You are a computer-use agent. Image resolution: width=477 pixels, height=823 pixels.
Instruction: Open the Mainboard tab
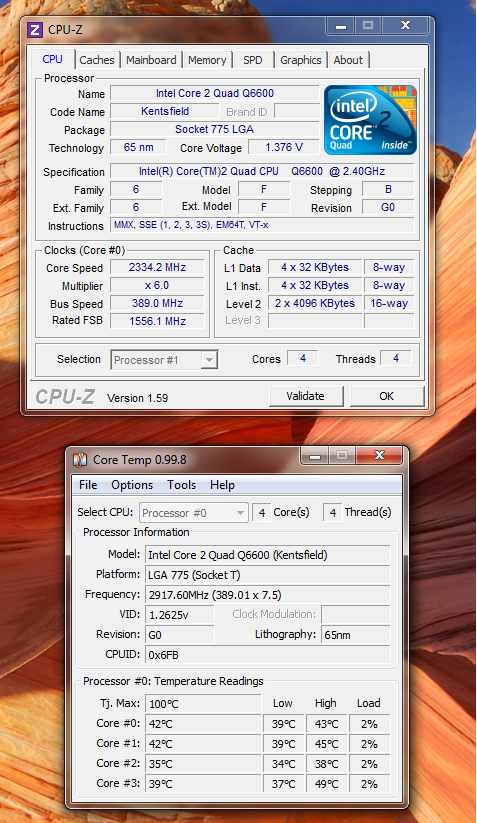tap(151, 60)
